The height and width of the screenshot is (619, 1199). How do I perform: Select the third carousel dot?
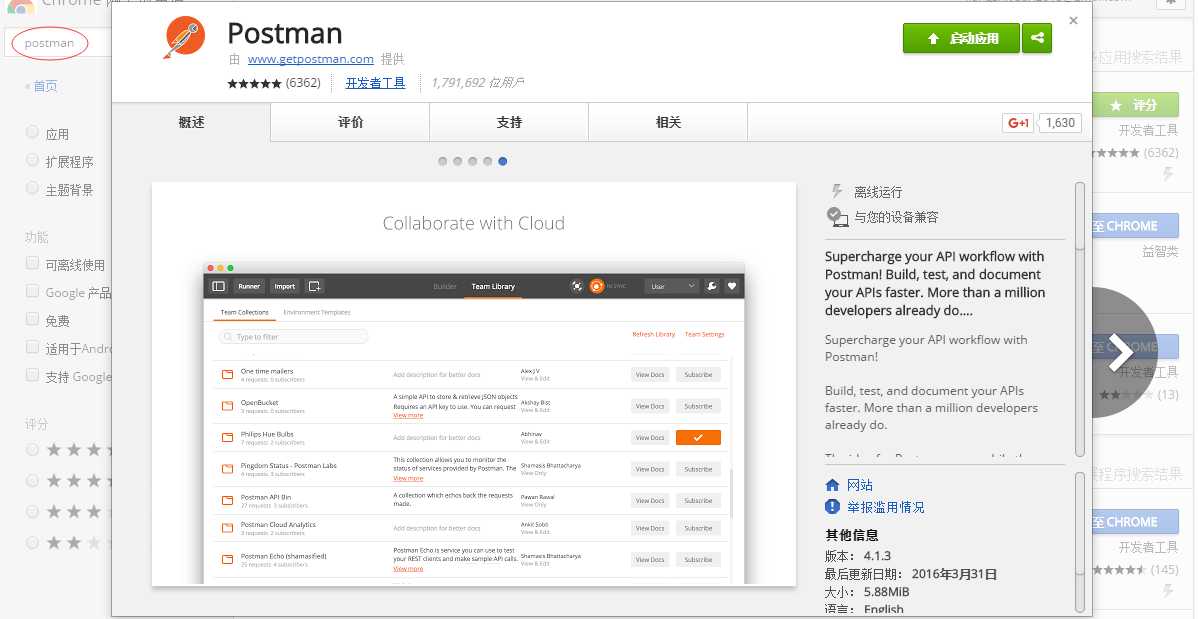pos(473,161)
